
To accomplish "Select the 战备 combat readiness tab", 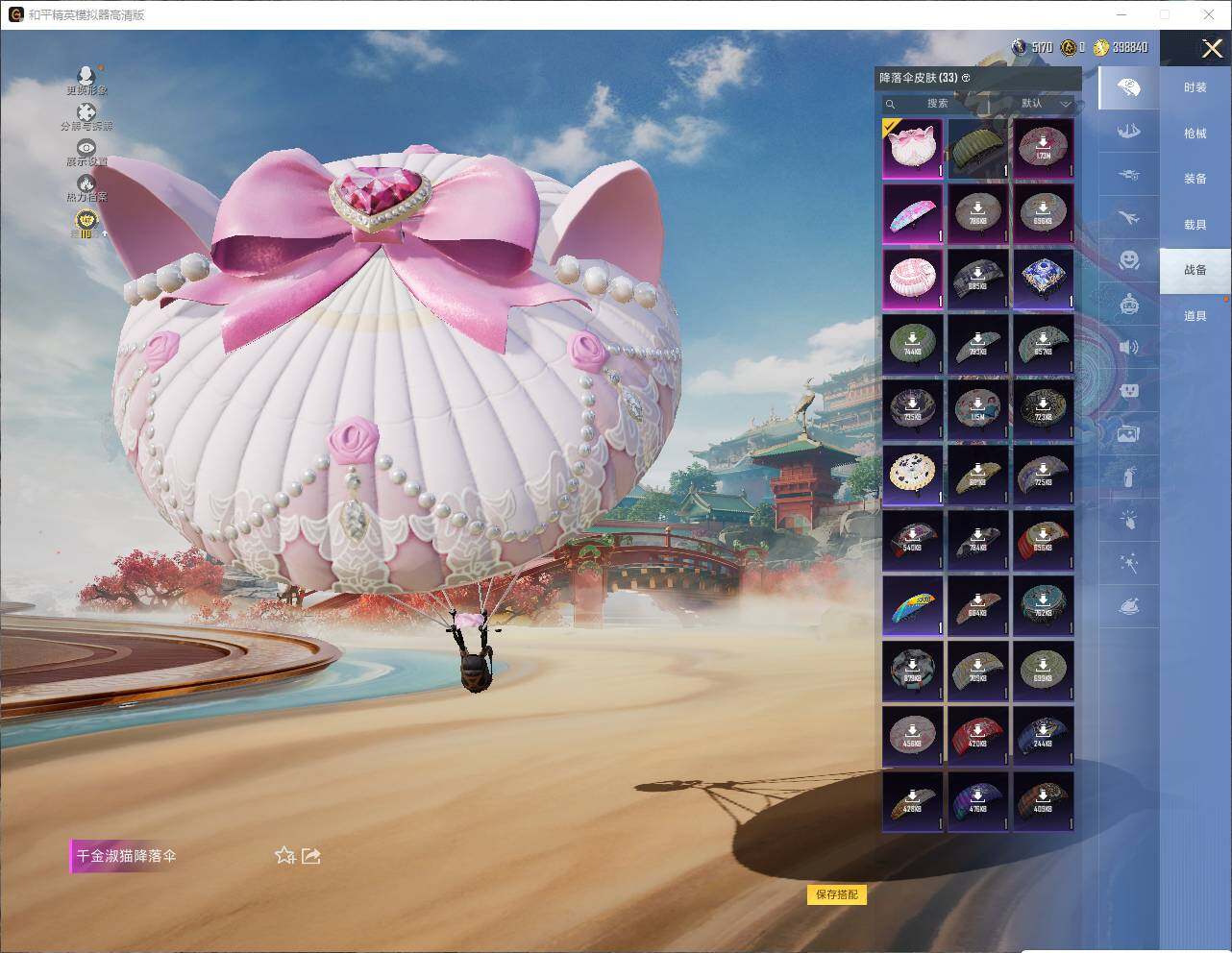I will point(1195,270).
